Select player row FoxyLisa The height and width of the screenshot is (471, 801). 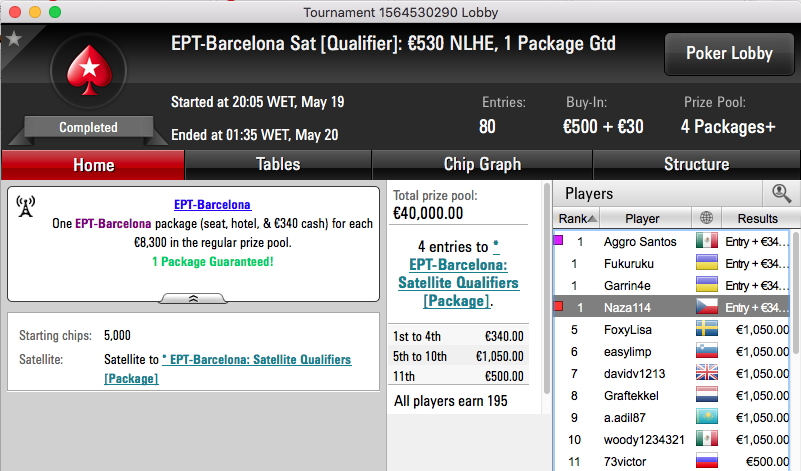(x=672, y=329)
